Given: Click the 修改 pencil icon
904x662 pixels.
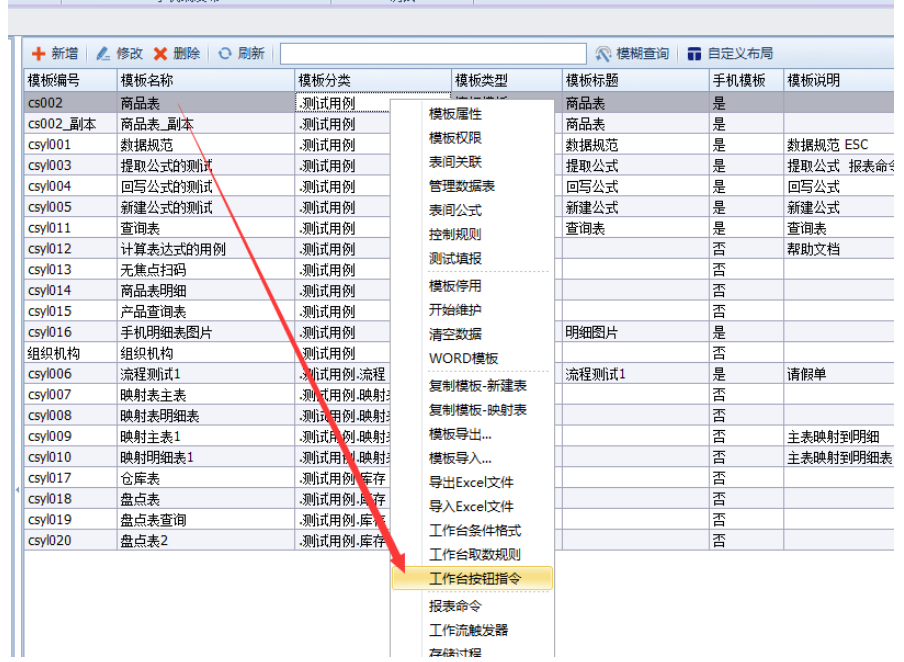Looking at the screenshot, I should pyautogui.click(x=103, y=54).
